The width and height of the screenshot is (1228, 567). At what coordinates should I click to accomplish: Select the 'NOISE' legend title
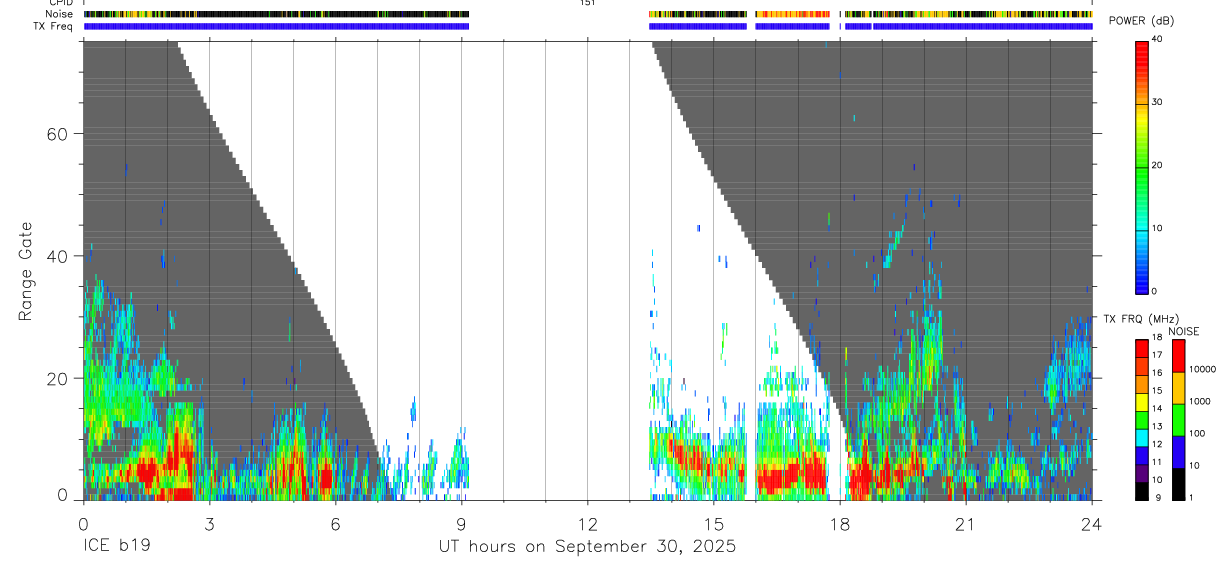coord(1183,331)
